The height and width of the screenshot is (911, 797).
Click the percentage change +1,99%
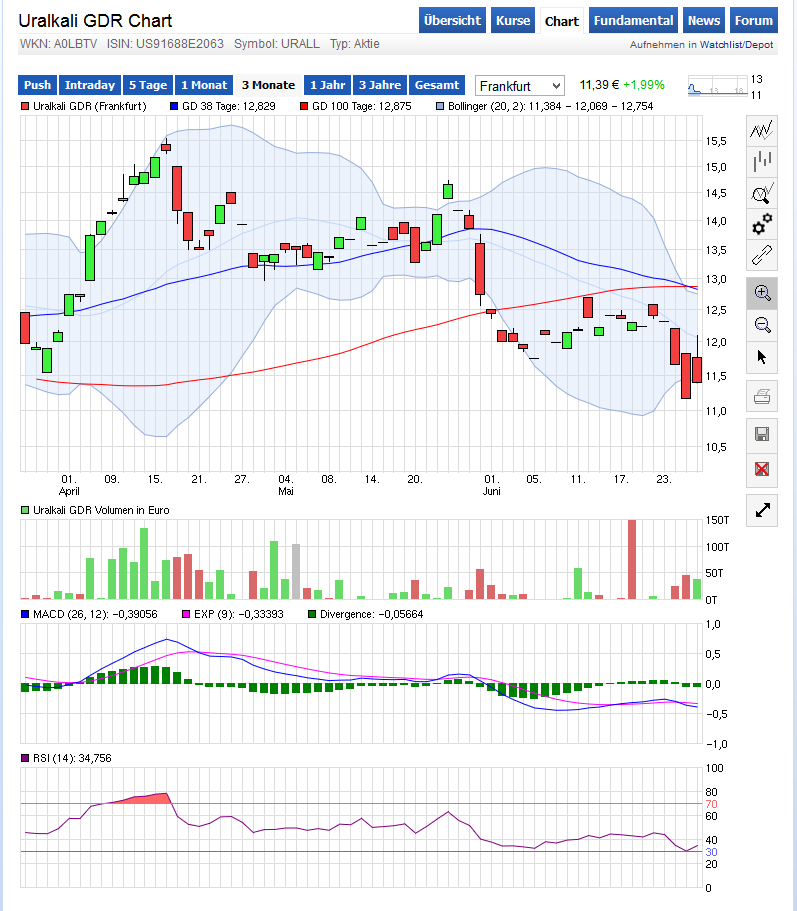[x=644, y=85]
